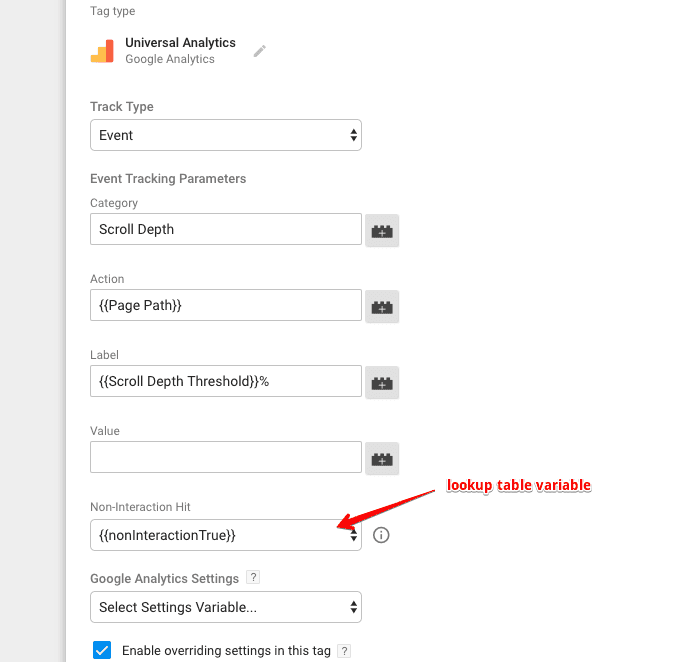Image resolution: width=700 pixels, height=662 pixels.
Task: Open variable picker beside Label field
Action: 382,382
